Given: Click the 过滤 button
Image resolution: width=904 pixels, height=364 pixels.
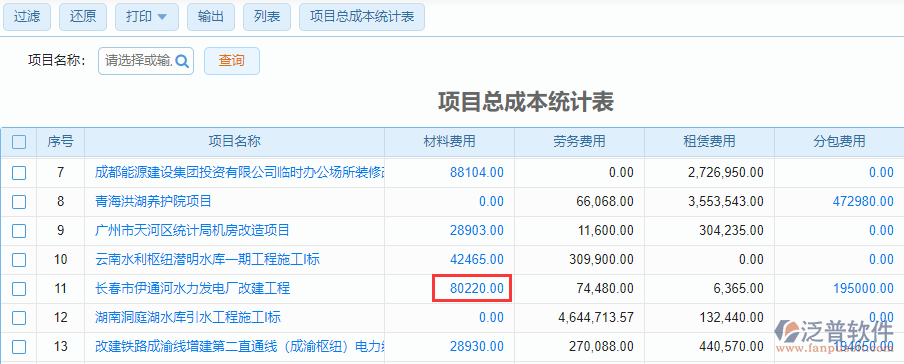Looking at the screenshot, I should (27, 17).
